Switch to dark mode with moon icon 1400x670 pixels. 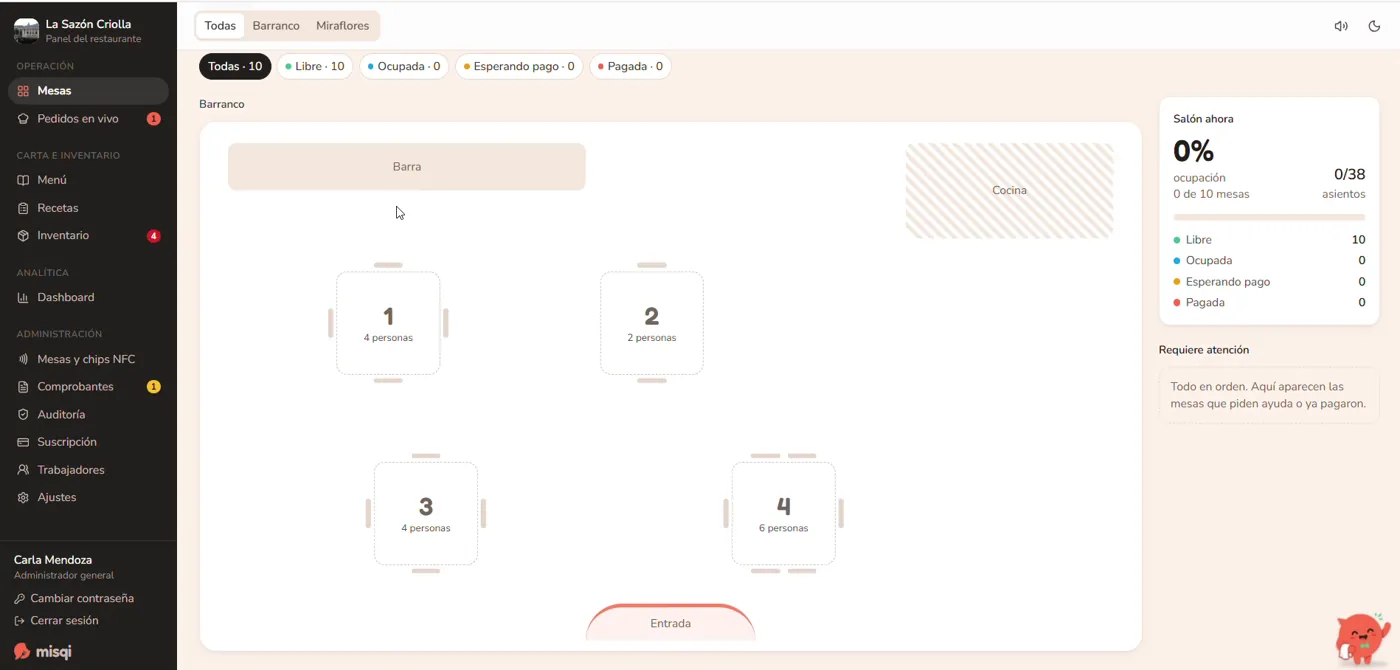click(1374, 26)
